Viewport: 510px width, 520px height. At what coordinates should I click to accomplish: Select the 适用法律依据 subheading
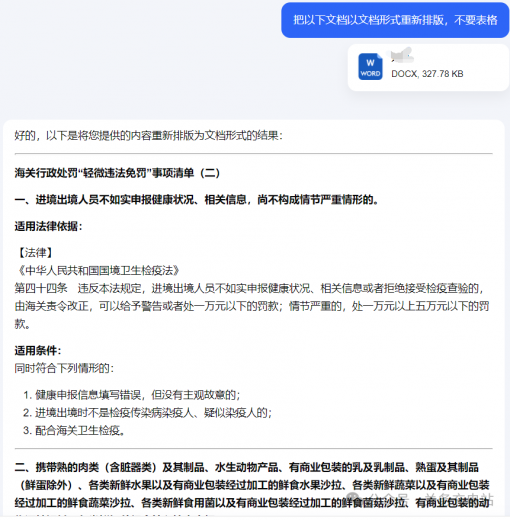pos(48,226)
